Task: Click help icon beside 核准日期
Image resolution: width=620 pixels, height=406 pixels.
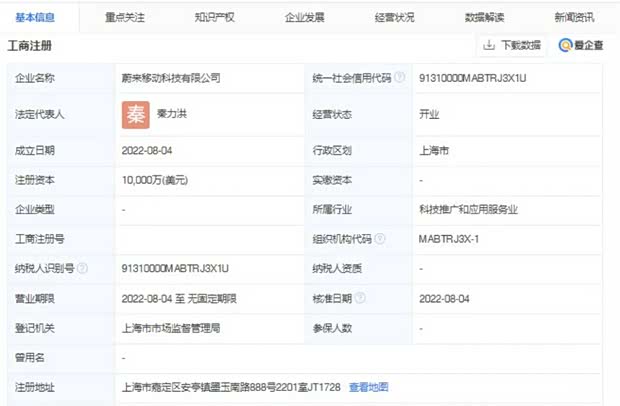Action: 359,298
